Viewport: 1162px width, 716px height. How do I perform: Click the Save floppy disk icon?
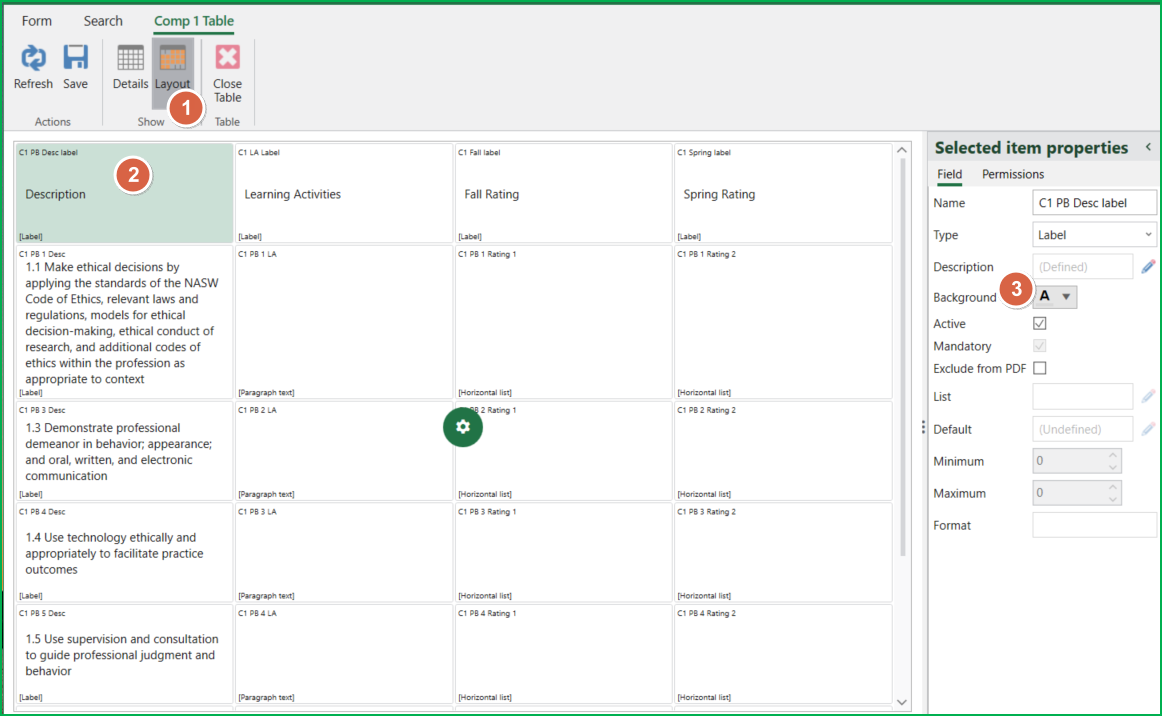tap(75, 58)
